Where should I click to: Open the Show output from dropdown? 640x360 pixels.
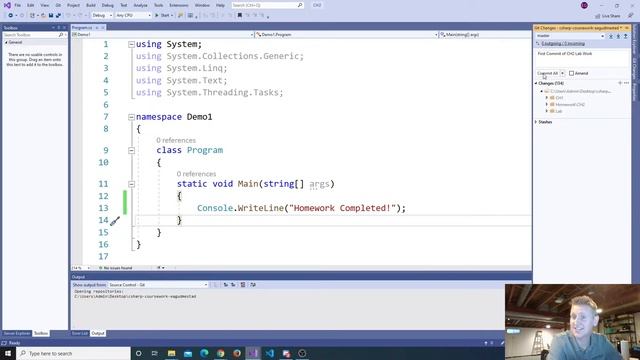click(158, 284)
